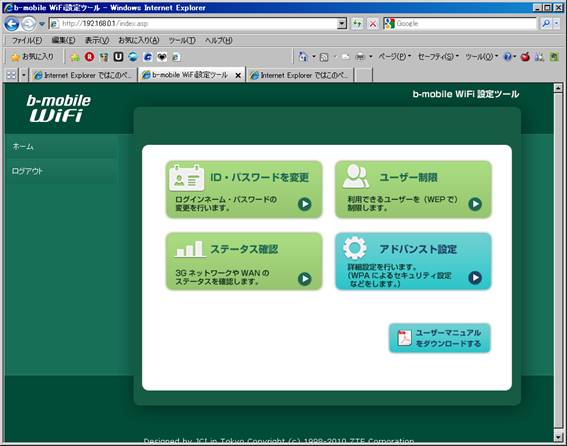Click the ID card icon

click(x=187, y=178)
